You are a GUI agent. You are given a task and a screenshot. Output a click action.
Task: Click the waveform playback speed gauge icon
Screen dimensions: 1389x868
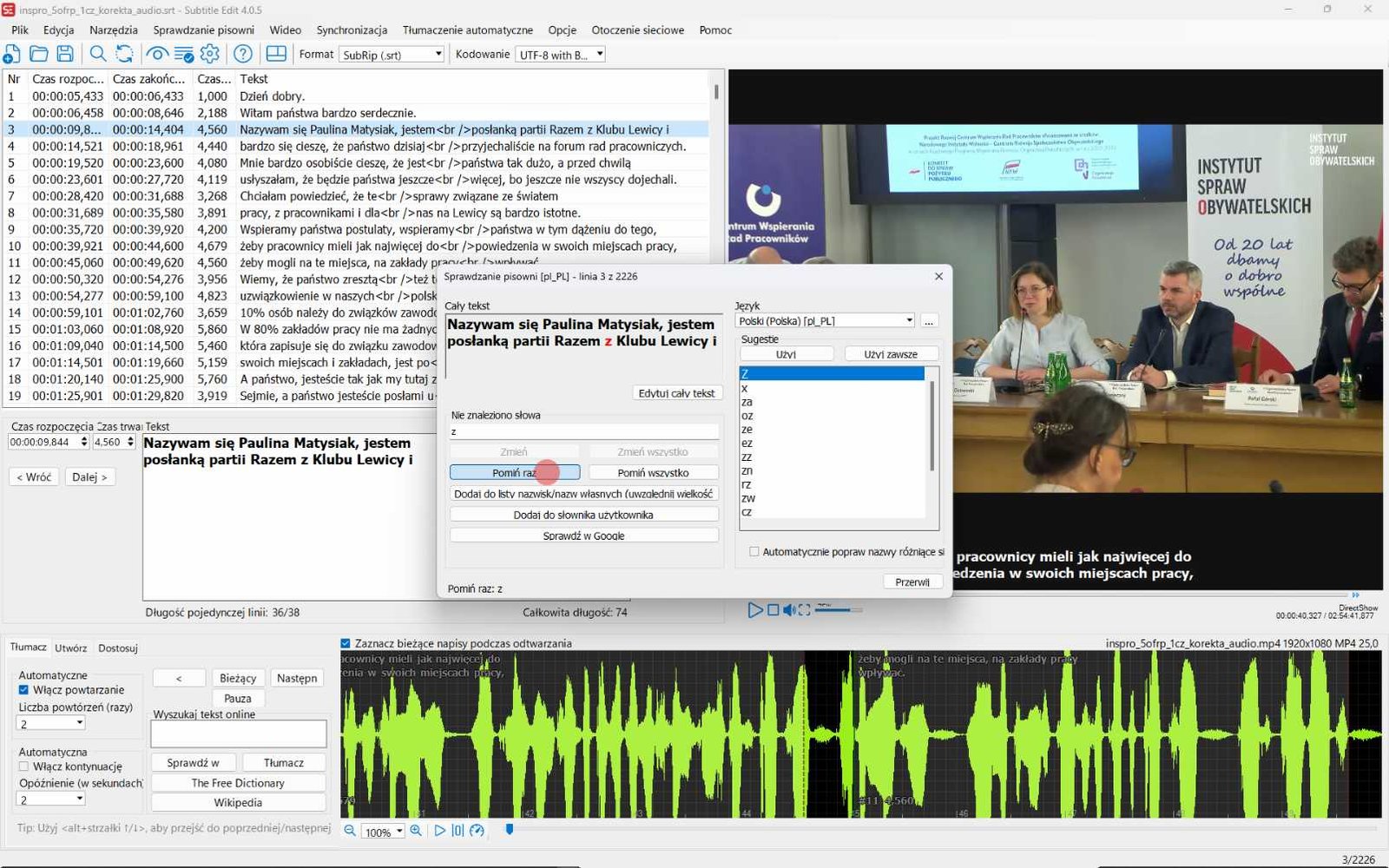click(x=477, y=831)
